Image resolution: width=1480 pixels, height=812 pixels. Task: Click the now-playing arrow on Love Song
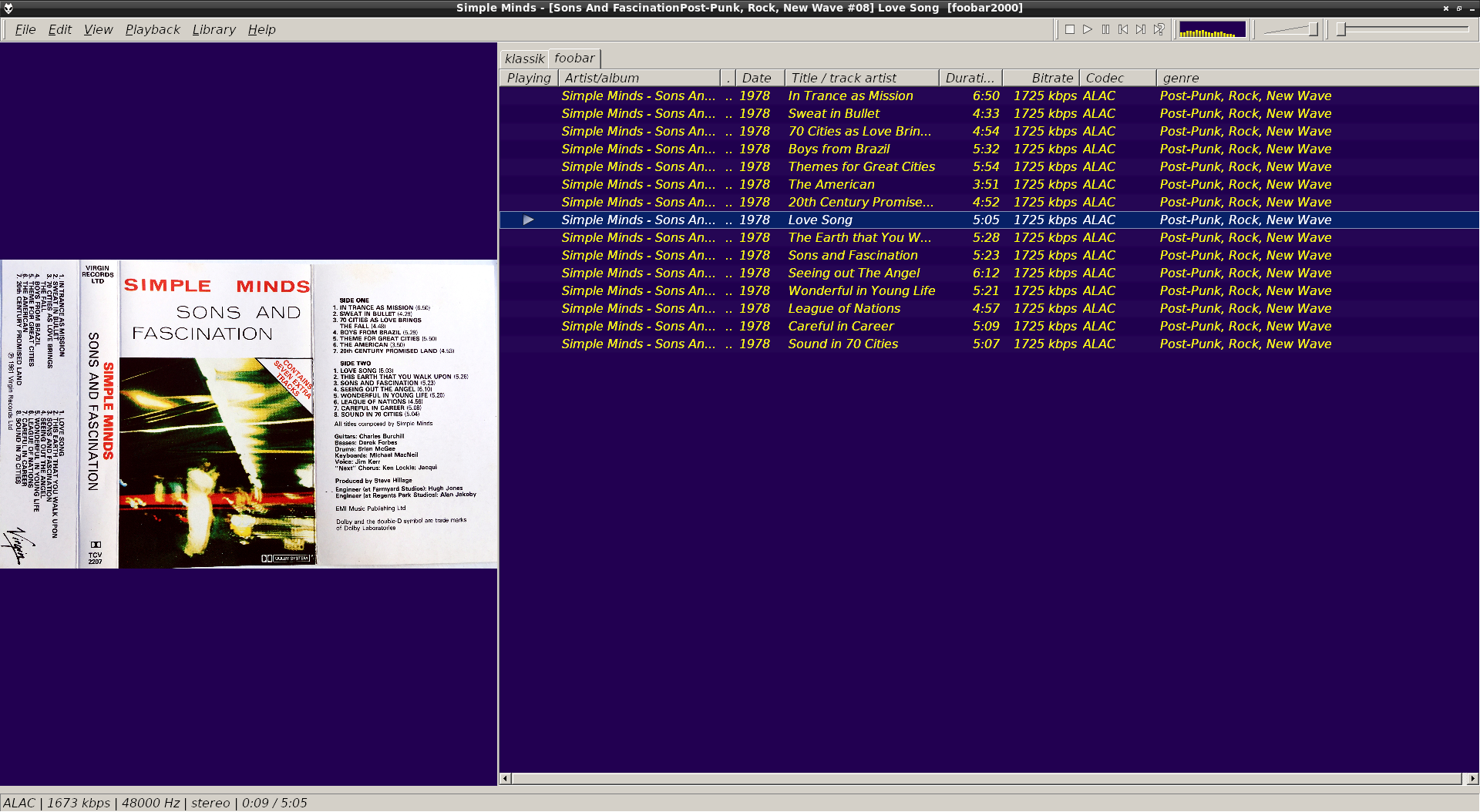point(529,220)
